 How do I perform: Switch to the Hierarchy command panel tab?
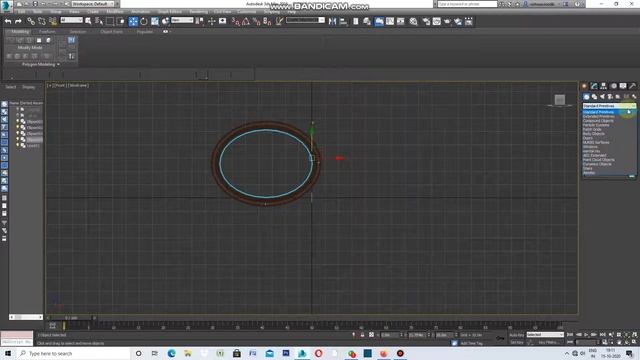[x=603, y=86]
